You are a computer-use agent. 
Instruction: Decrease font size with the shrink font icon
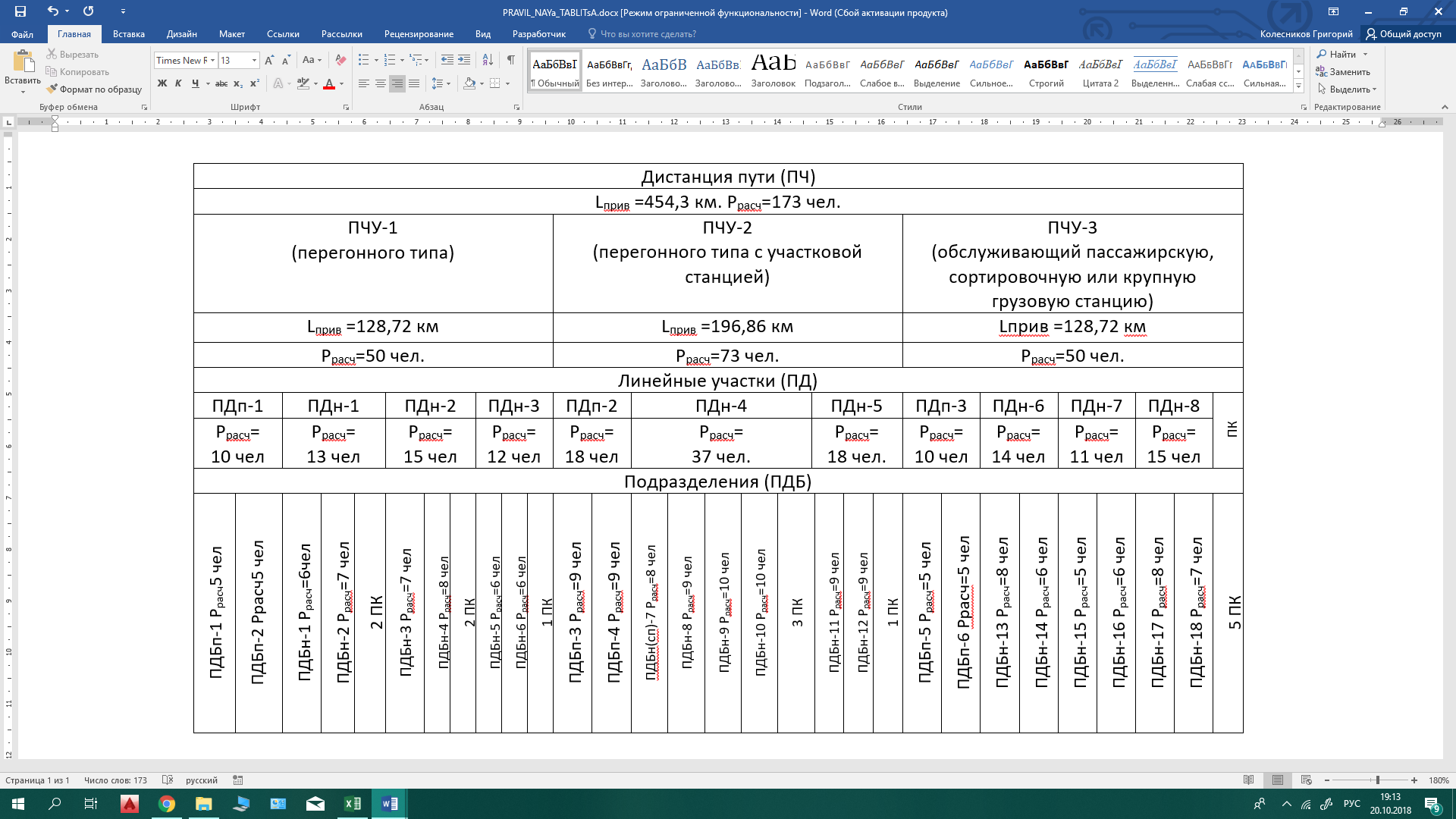(286, 61)
